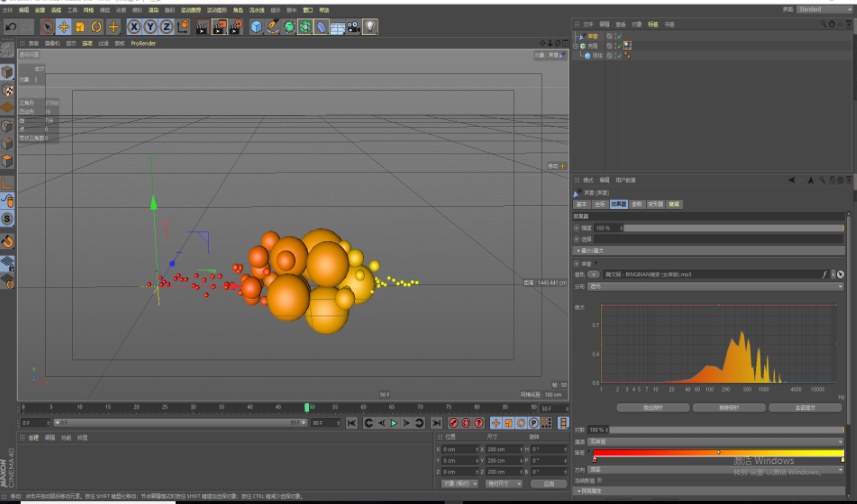Open the 分布 distribution dropdown
857x504 pixels.
point(715,286)
